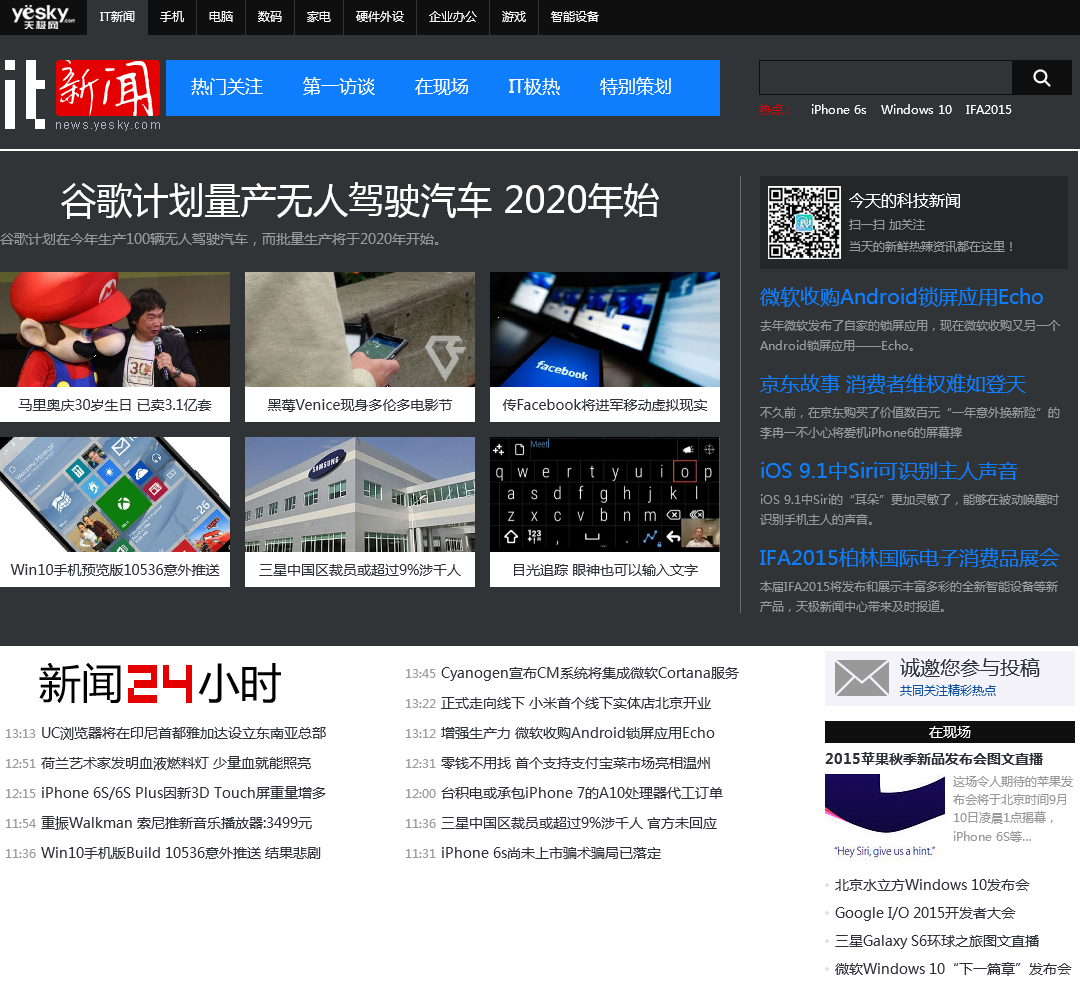Switch to 特别策划 section
Screen dimensions: 1080x982
coord(636,87)
